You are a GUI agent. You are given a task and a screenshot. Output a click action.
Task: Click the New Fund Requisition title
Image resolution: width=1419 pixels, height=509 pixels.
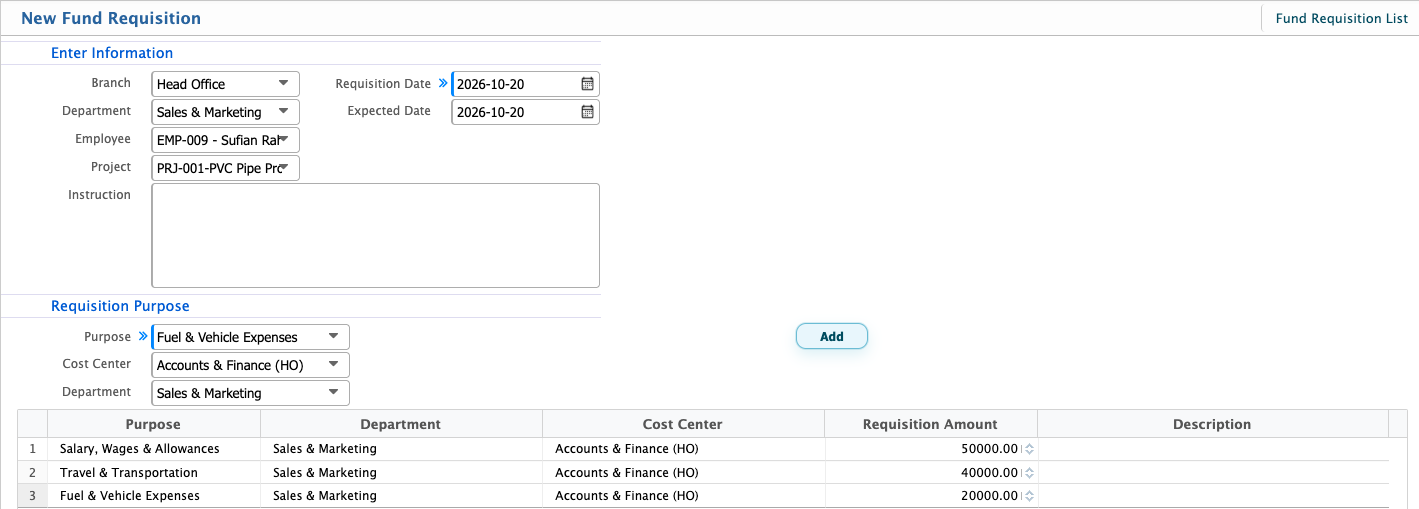coord(111,18)
